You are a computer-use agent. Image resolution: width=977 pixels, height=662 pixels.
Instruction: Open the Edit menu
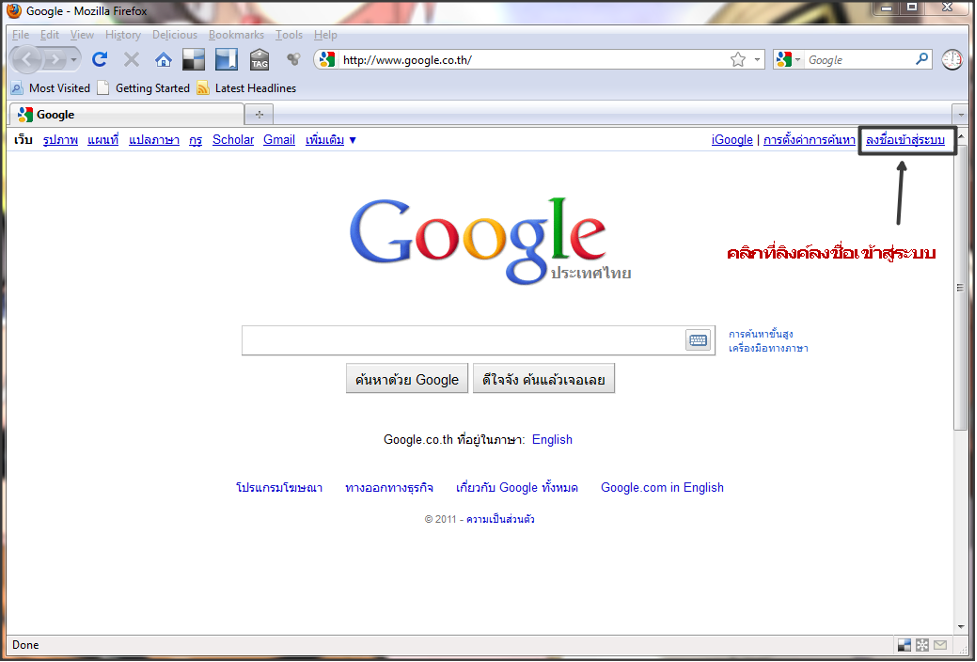click(x=49, y=35)
